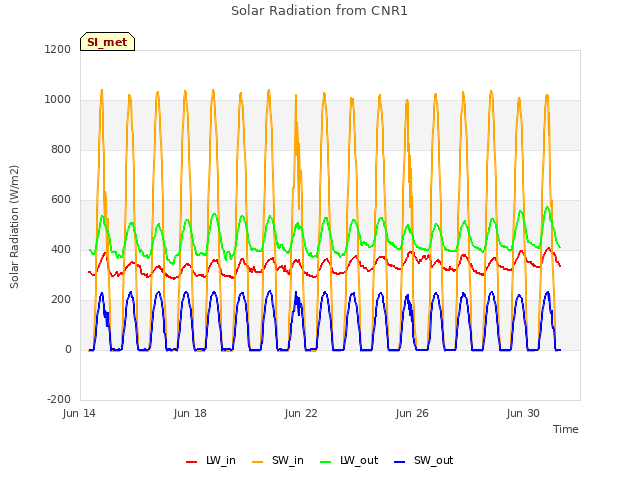This screenshot has width=640, height=480.
Task: Click the green LW_out legend swatch
Action: pyautogui.click(x=326, y=462)
